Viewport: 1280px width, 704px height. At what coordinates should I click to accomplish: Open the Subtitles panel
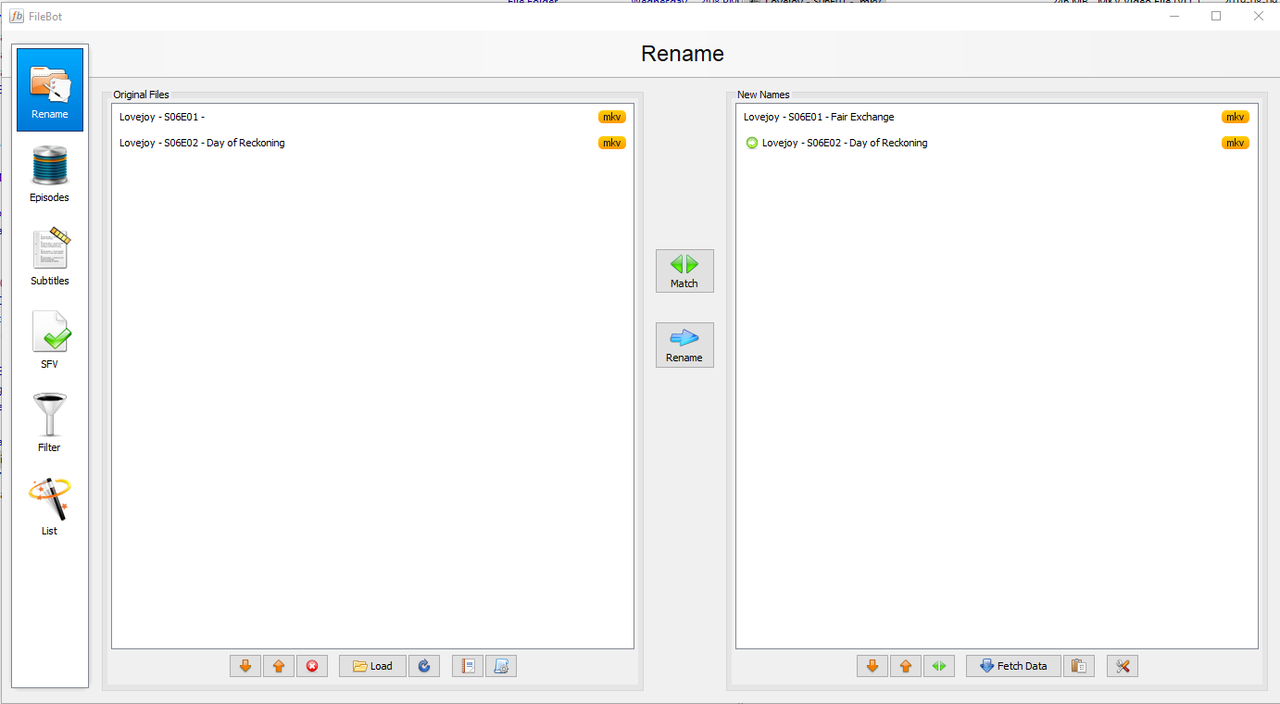(50, 257)
